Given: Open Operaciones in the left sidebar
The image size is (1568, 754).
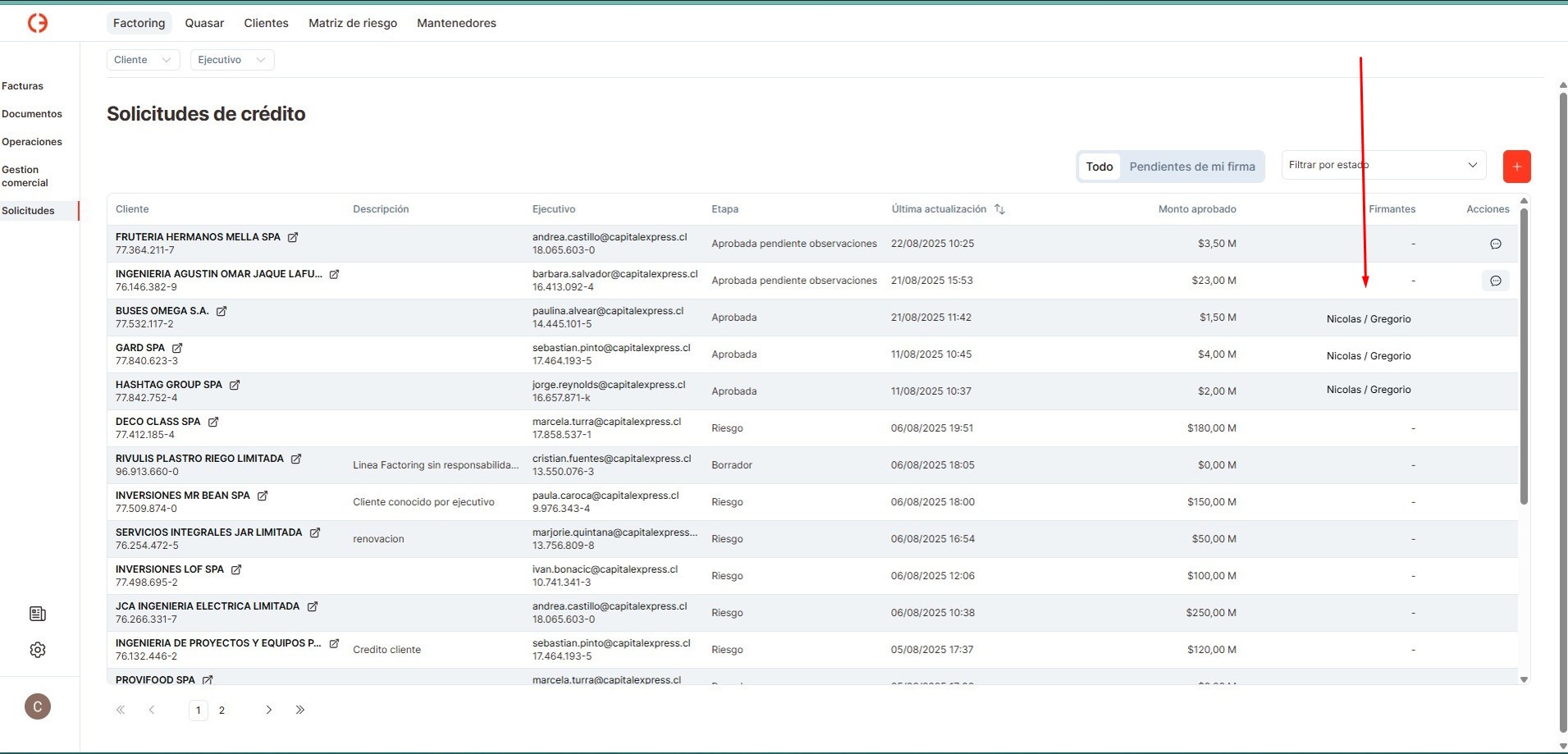Looking at the screenshot, I should (x=32, y=142).
